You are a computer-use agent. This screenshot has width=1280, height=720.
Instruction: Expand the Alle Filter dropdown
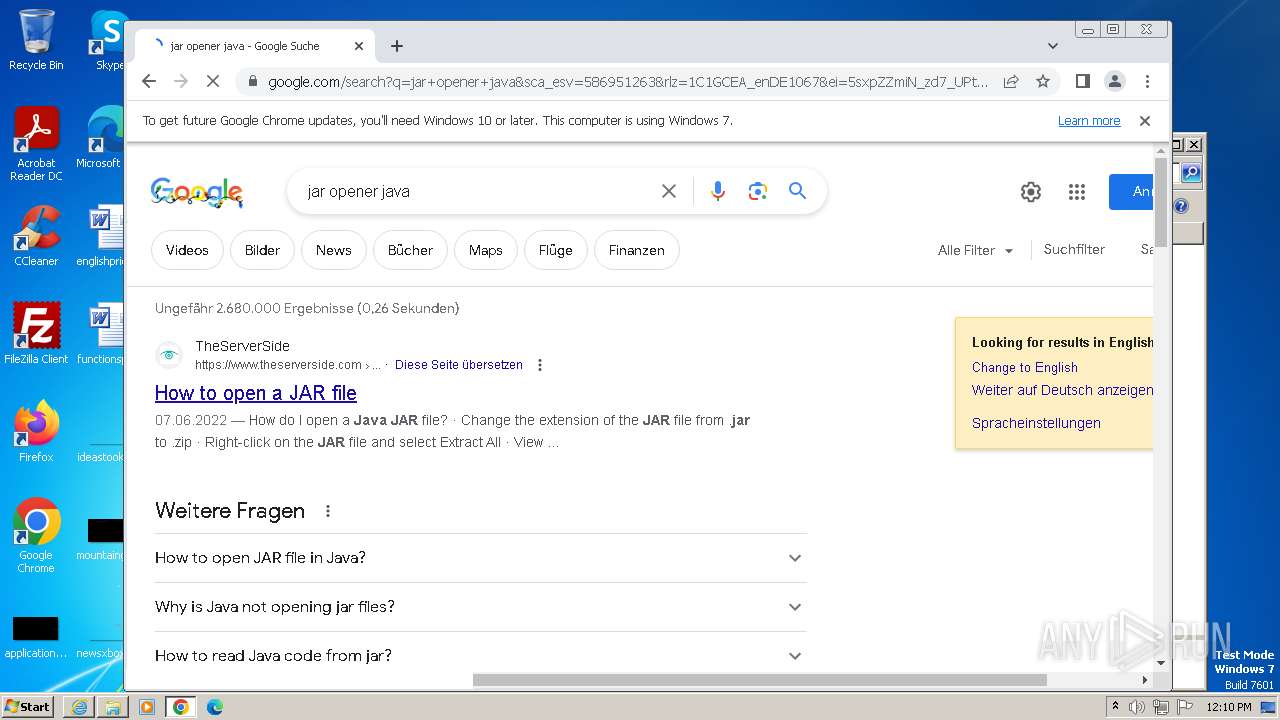tap(975, 250)
